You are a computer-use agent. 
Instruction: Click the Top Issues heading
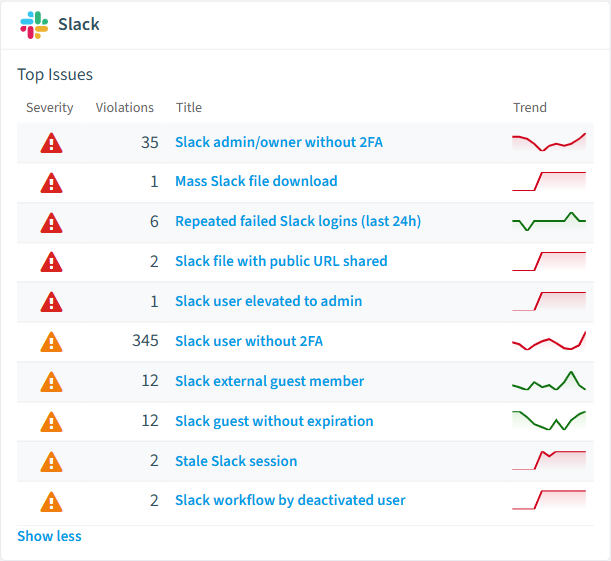pos(55,74)
